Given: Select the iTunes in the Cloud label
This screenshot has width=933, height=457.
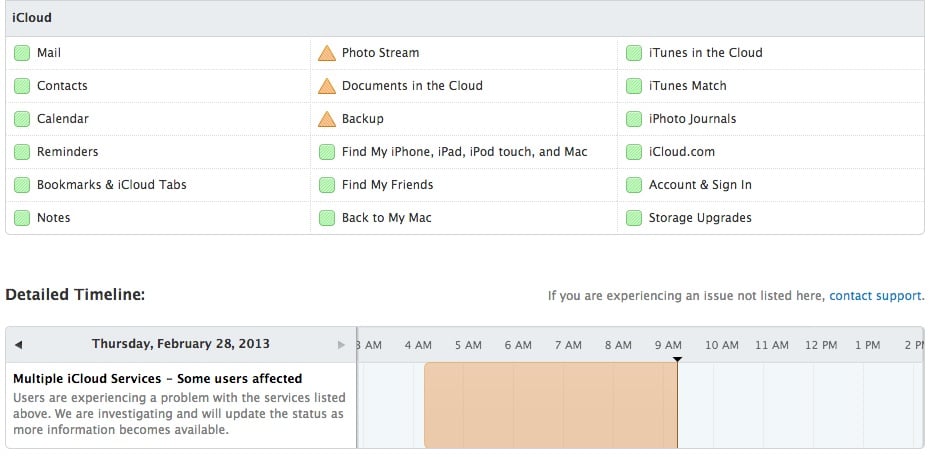Looking at the screenshot, I should coord(705,53).
